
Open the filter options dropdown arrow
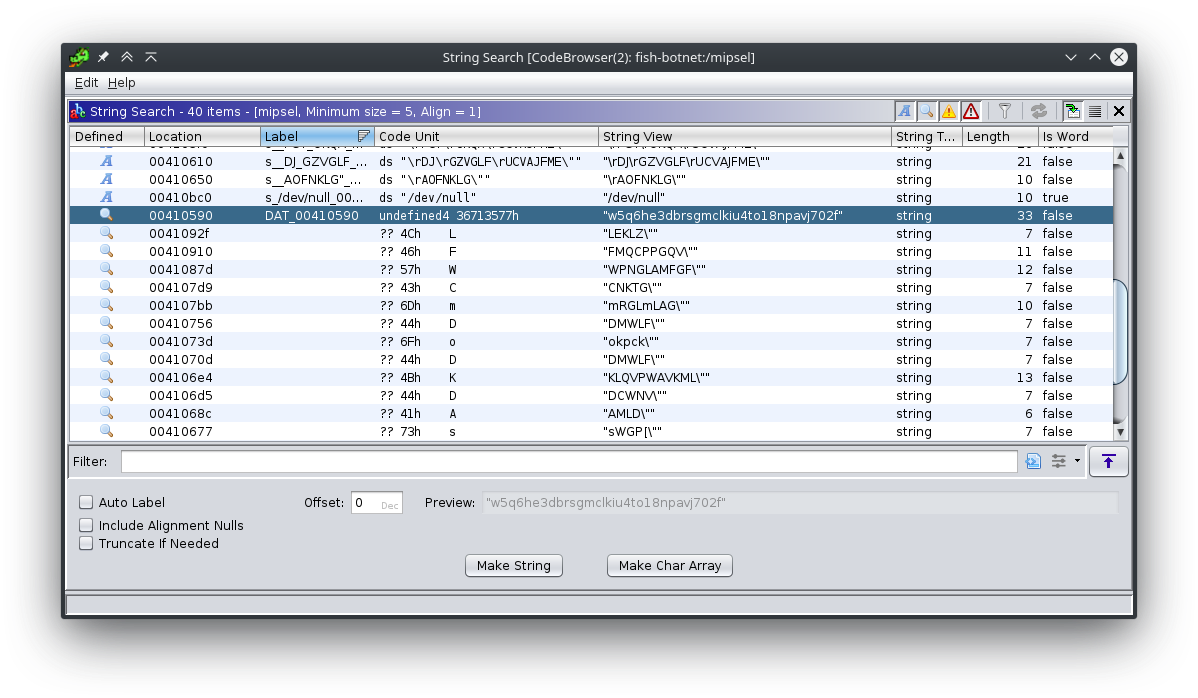point(1077,461)
